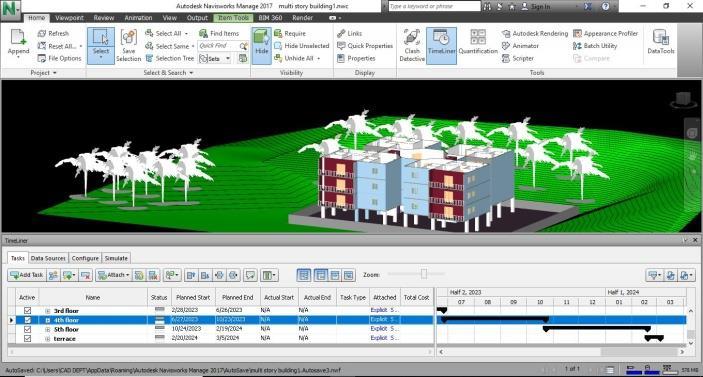Uncheck Active box for 3rd floor task
The height and width of the screenshot is (377, 703).
pos(27,310)
